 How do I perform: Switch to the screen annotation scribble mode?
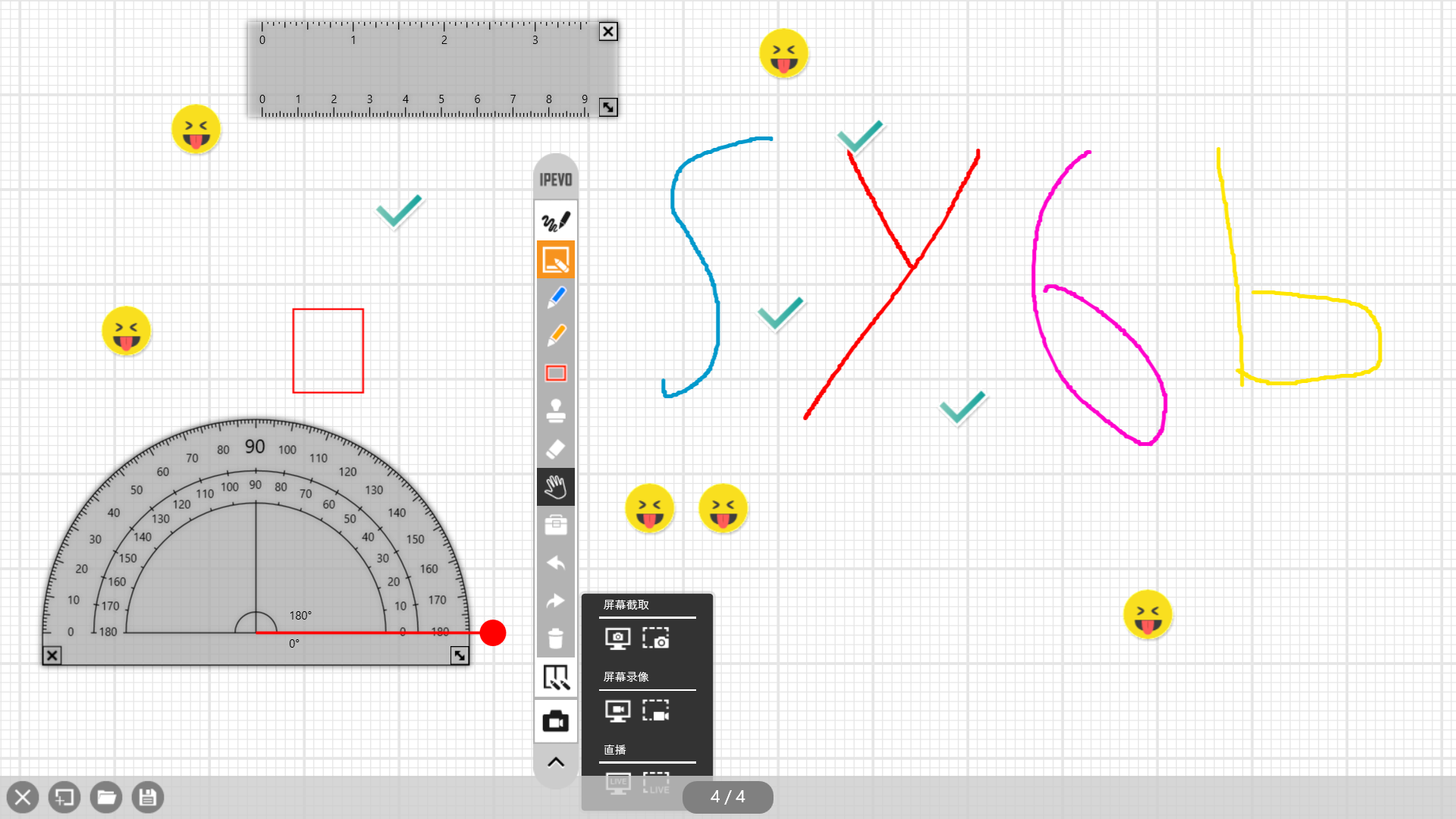pyautogui.click(x=556, y=221)
